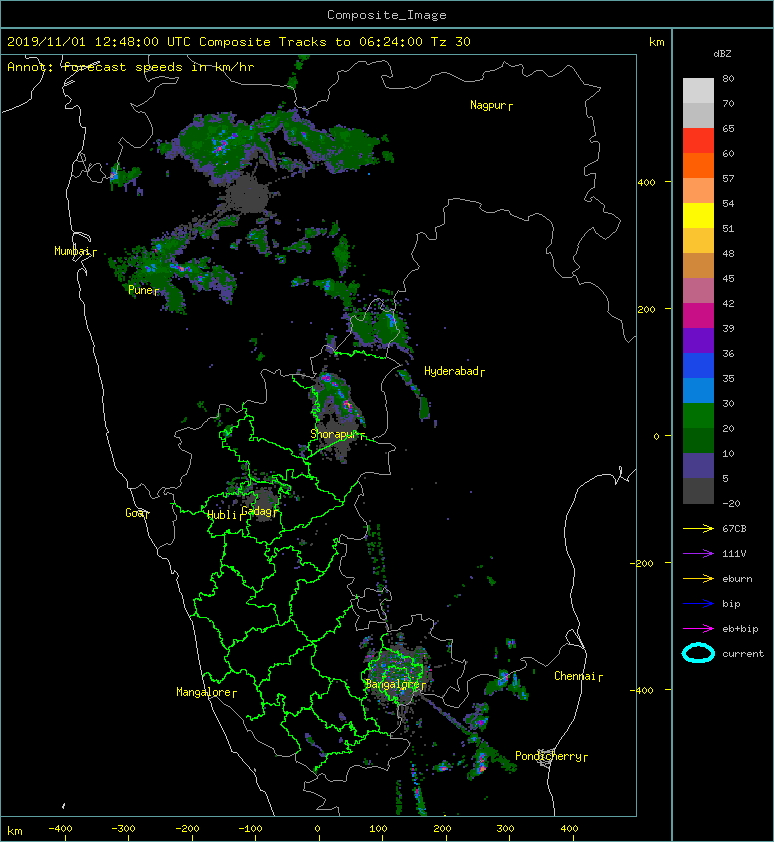The width and height of the screenshot is (774, 842).
Task: Click the Composite_Image title text
Action: tap(387, 15)
